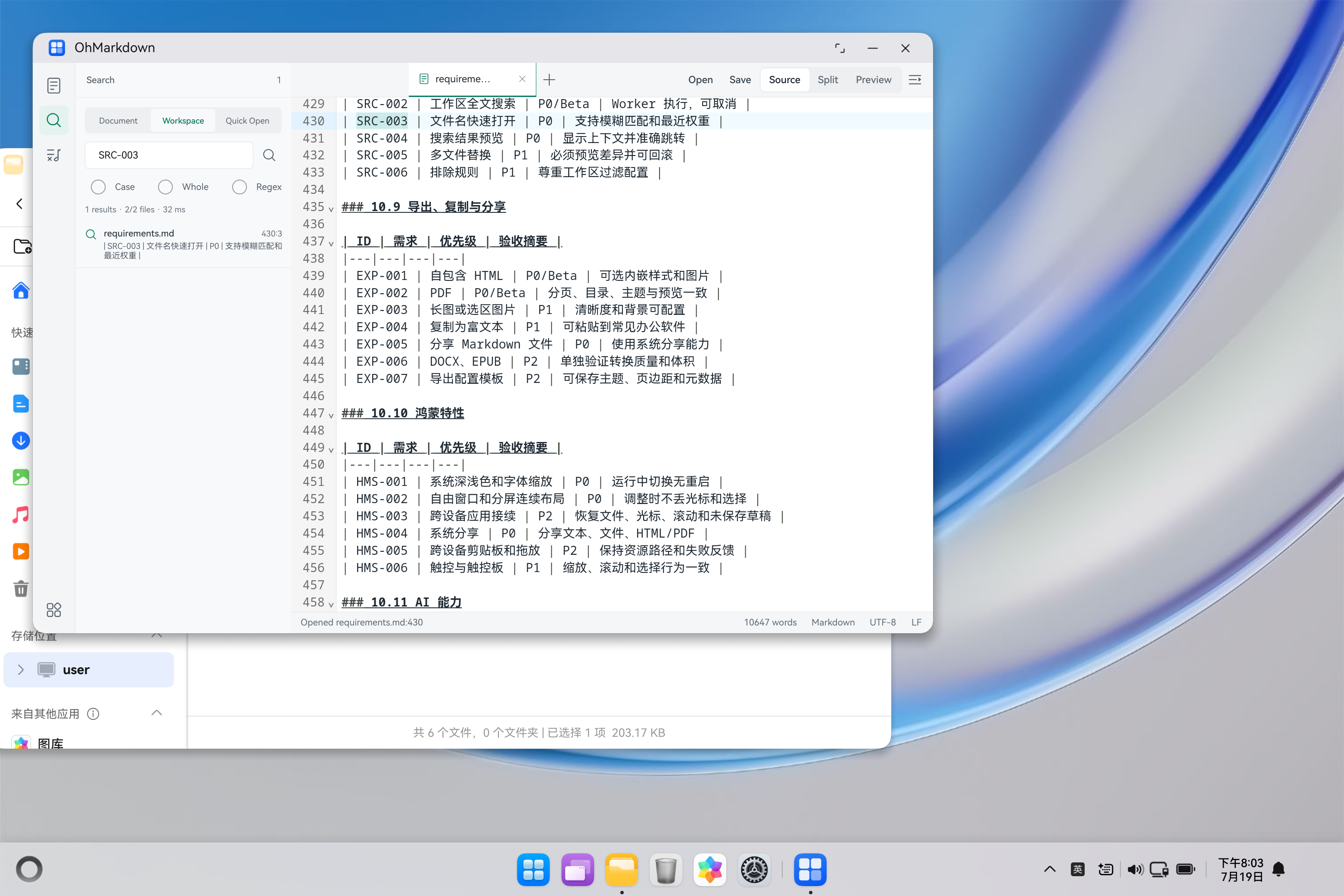1344x896 pixels.
Task: Close the requirements tab
Action: 522,79
